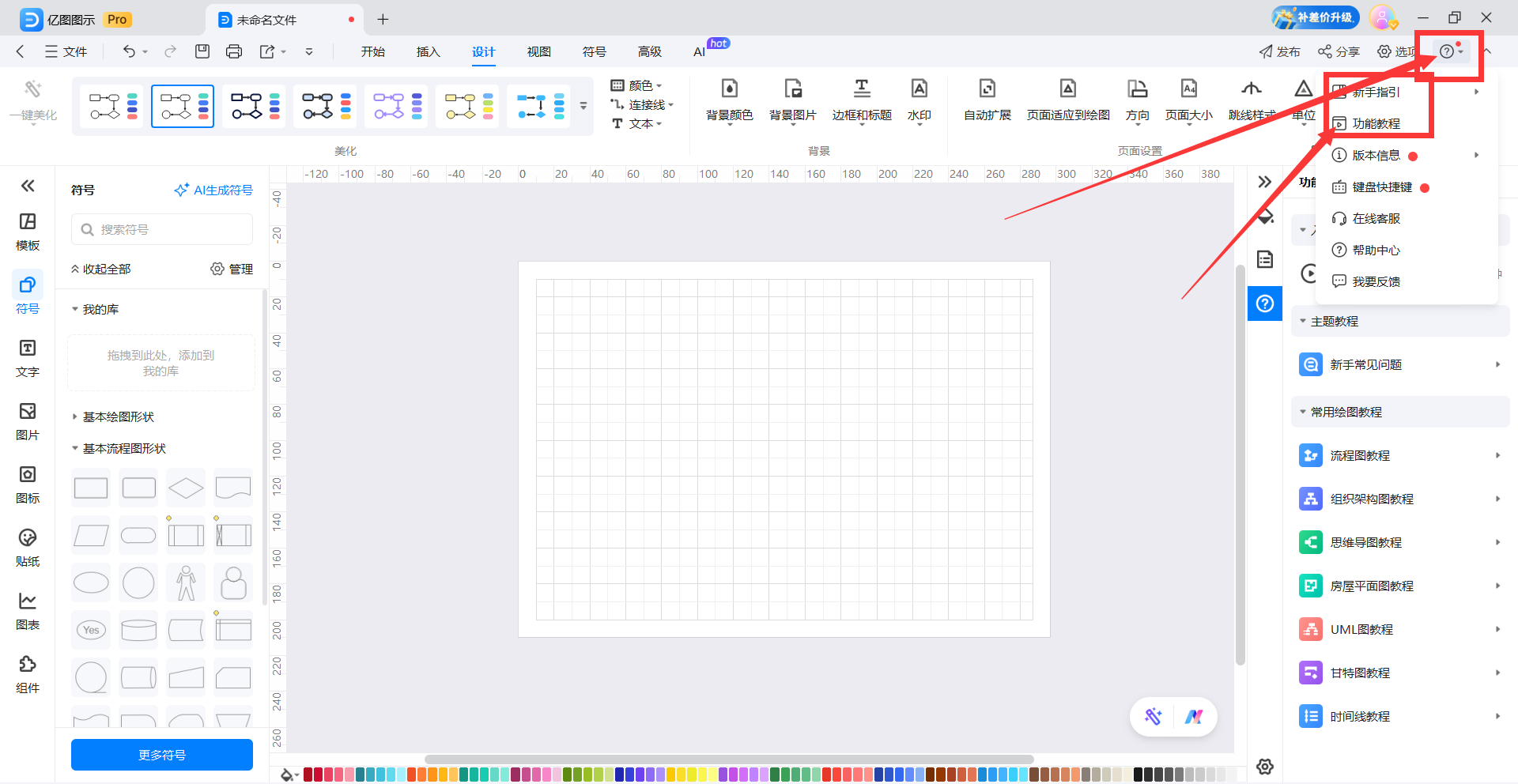The height and width of the screenshot is (784, 1518).
Task: Open the 流程图教程 tutorial entry
Action: pos(1401,455)
